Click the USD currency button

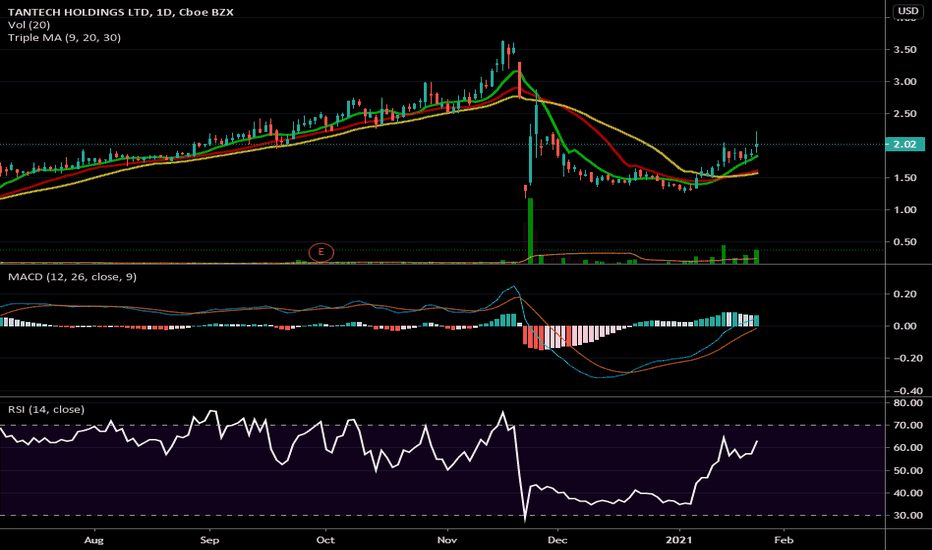coord(908,11)
